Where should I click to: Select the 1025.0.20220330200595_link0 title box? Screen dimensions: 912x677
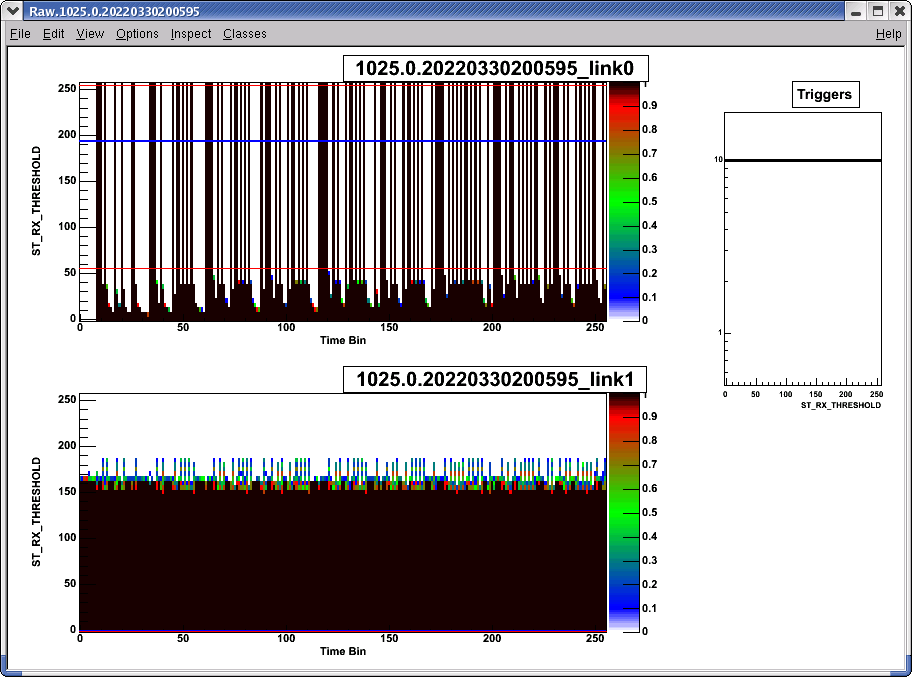click(x=497, y=68)
